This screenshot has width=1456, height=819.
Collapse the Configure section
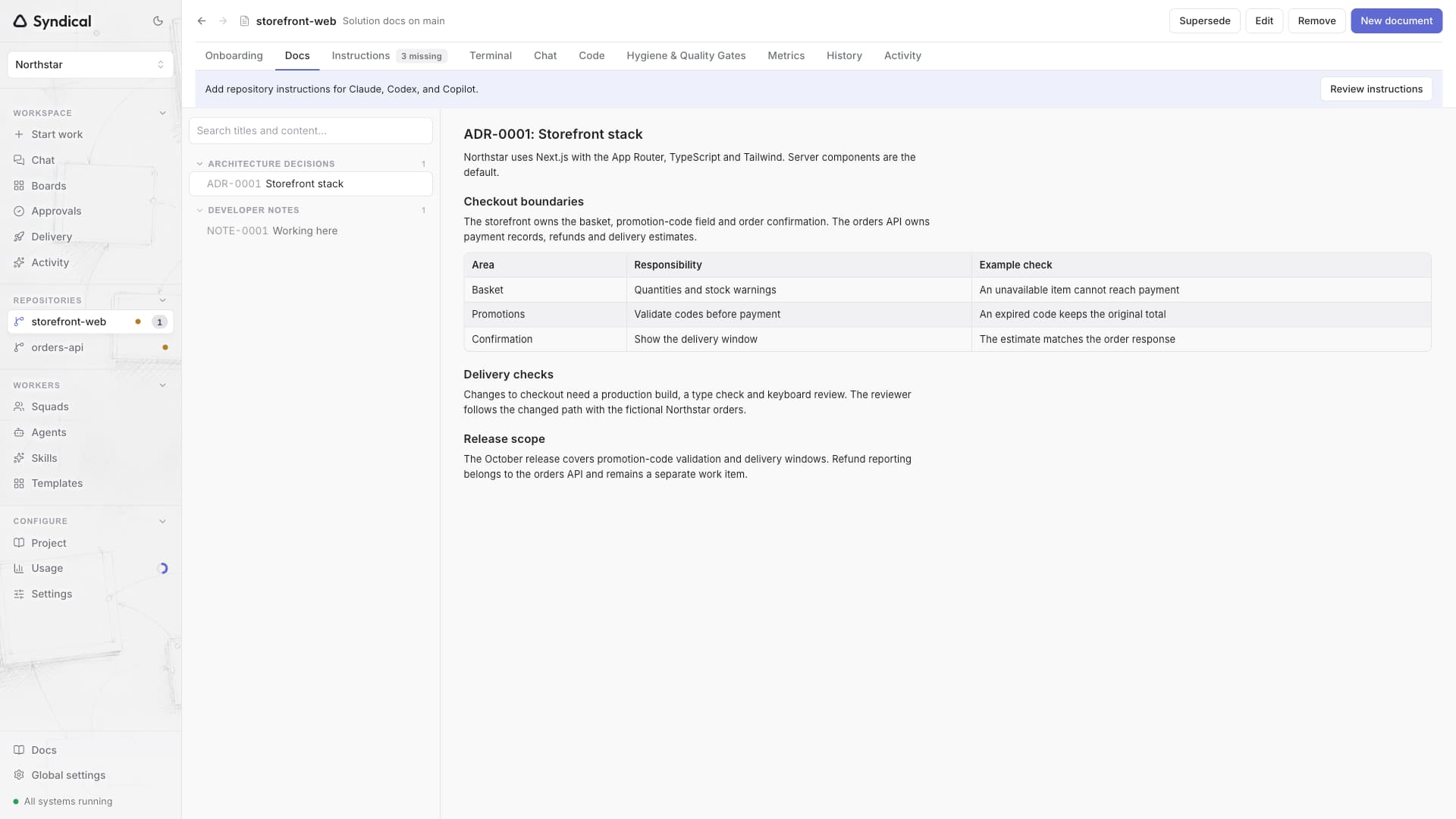(x=162, y=521)
